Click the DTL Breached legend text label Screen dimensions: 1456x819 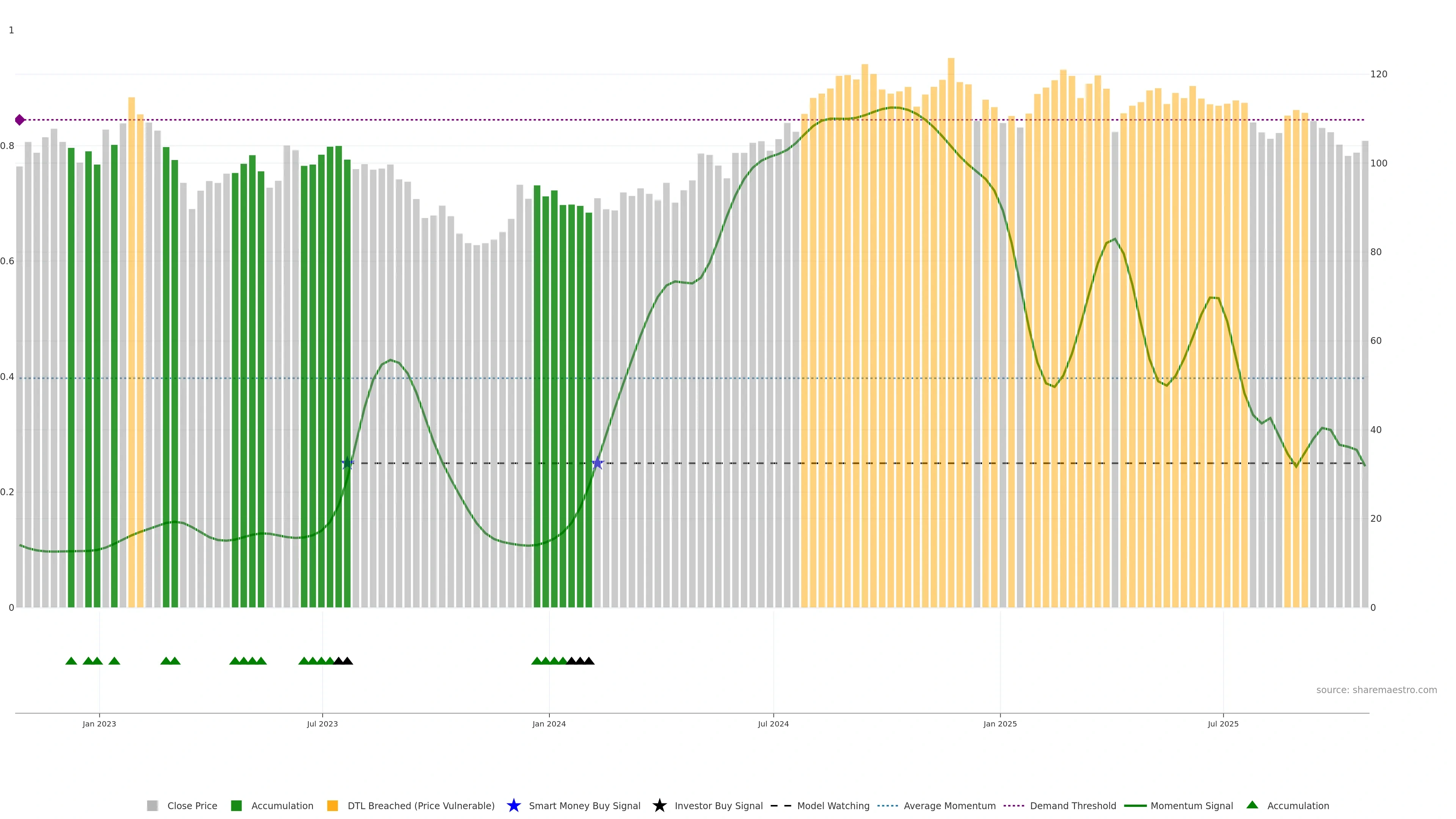pos(420,805)
